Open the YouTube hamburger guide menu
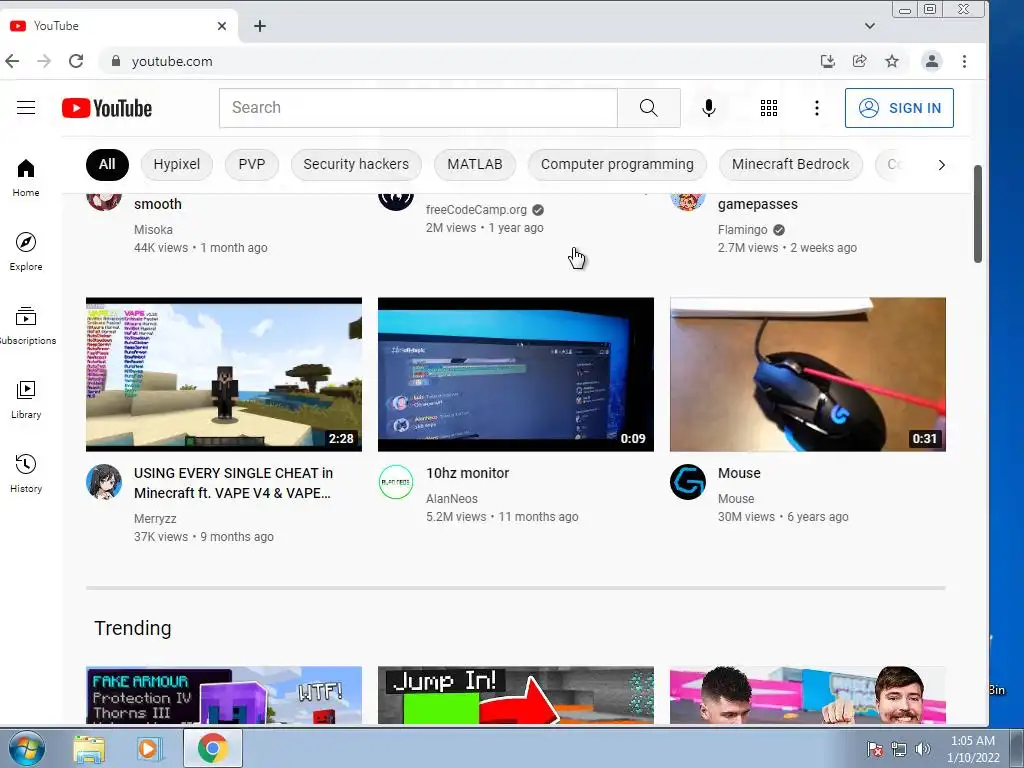1024x768 pixels. point(26,108)
